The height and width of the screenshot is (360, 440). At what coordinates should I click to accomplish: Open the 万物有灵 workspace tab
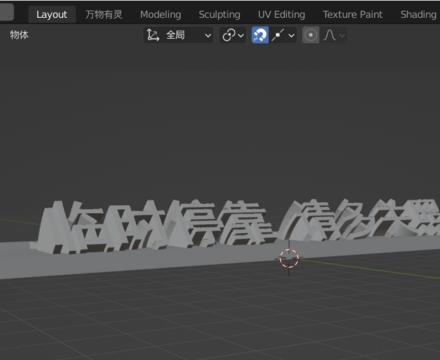tap(104, 15)
